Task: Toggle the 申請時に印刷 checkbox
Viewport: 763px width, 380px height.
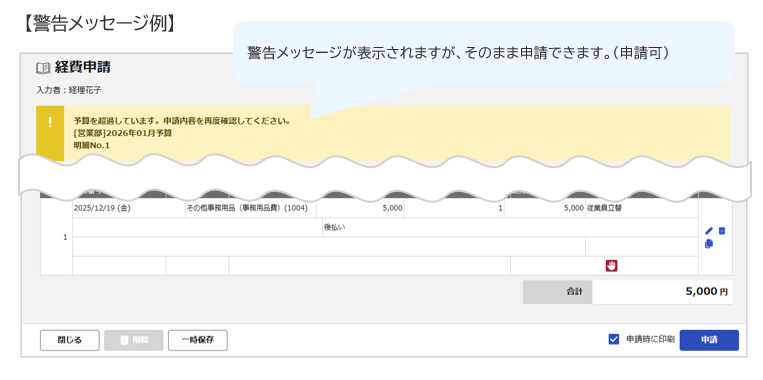Action: coord(614,340)
